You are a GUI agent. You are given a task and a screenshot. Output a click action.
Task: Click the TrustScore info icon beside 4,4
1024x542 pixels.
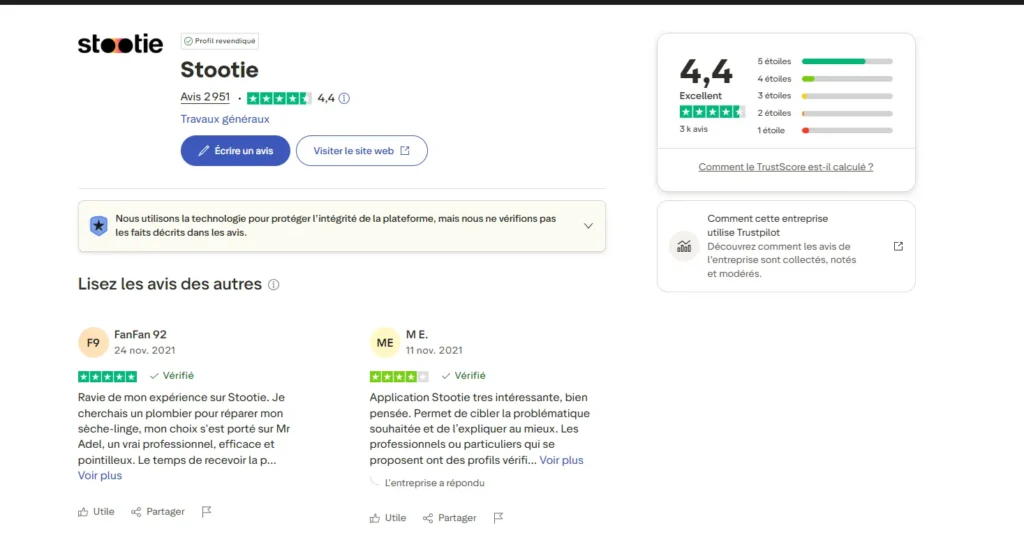344,98
